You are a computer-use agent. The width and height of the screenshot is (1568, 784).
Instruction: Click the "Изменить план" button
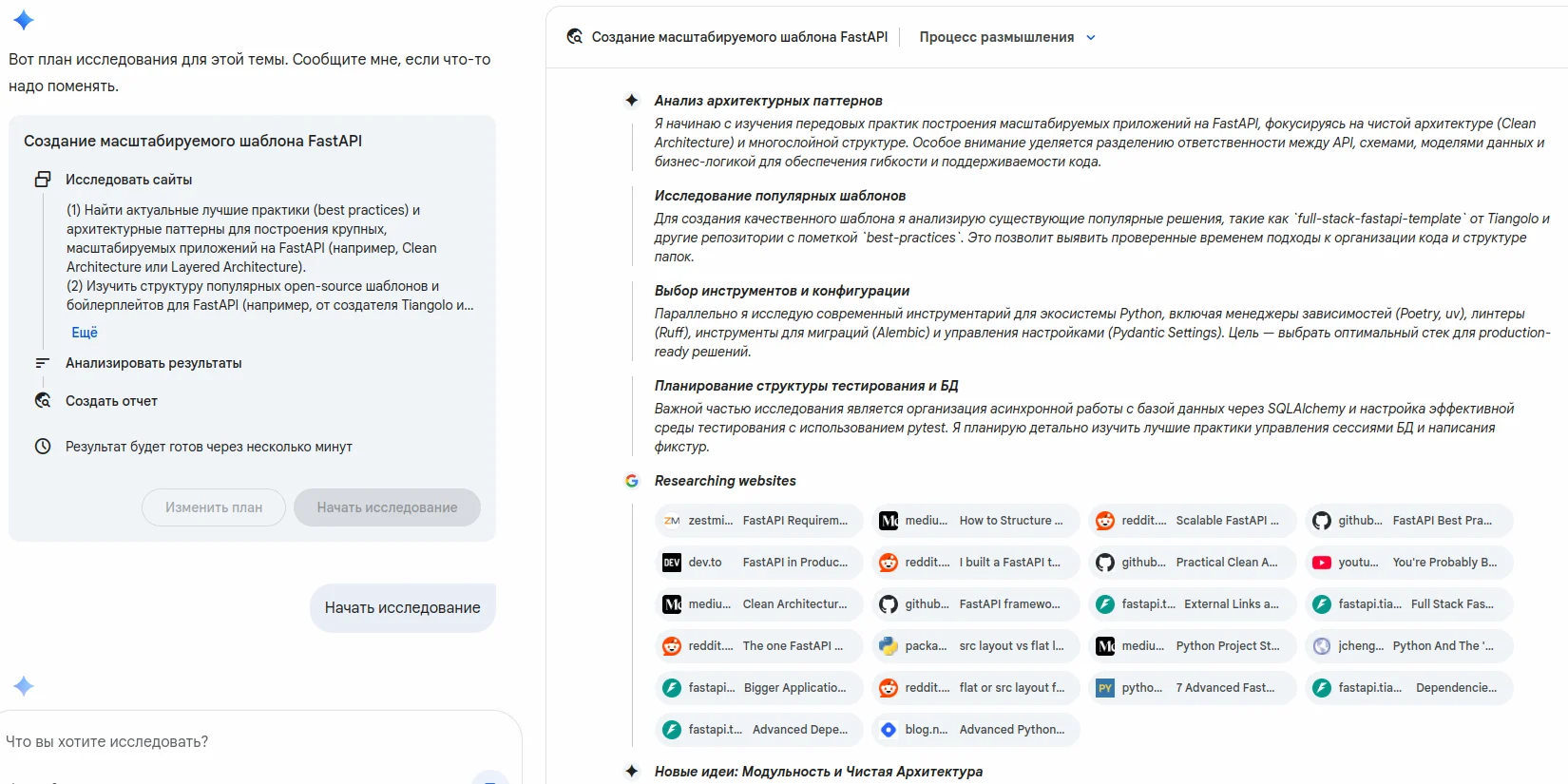[212, 507]
